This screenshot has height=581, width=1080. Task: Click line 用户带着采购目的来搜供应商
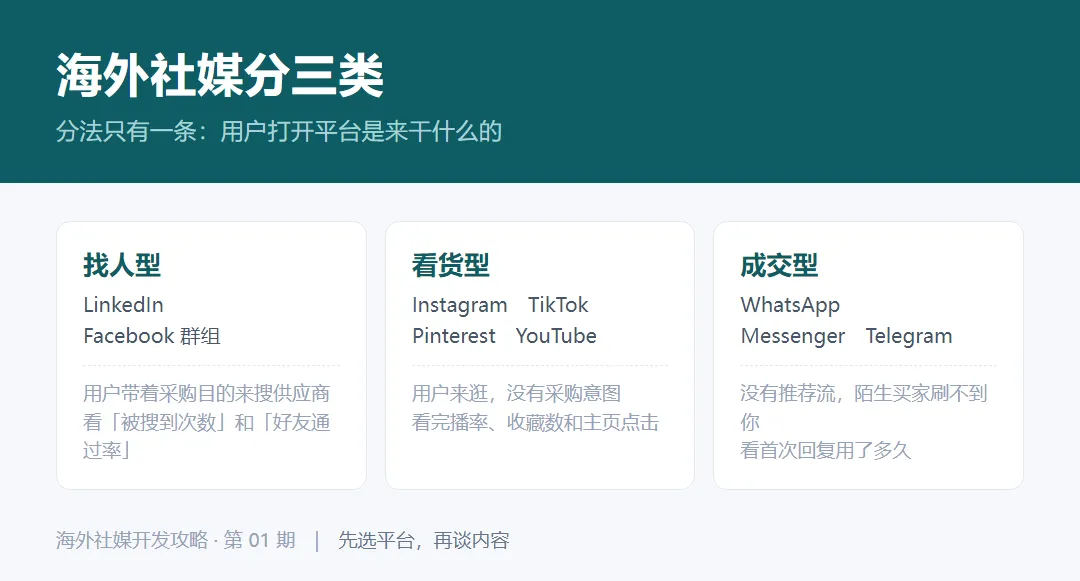pos(207,393)
